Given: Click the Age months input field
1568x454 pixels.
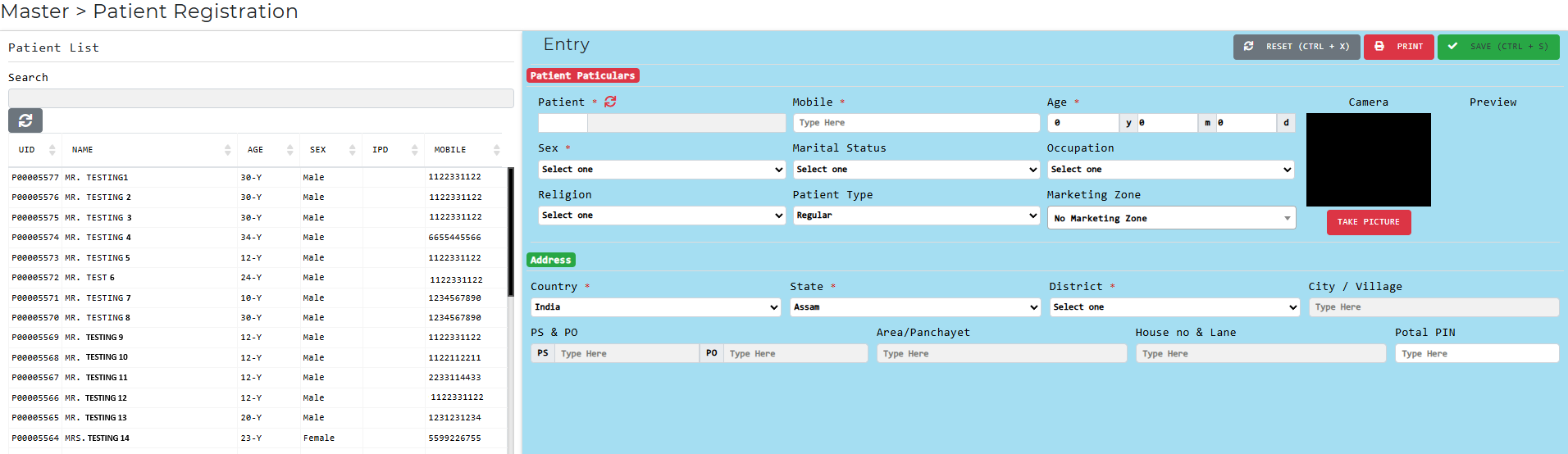Looking at the screenshot, I should 1168,123.
